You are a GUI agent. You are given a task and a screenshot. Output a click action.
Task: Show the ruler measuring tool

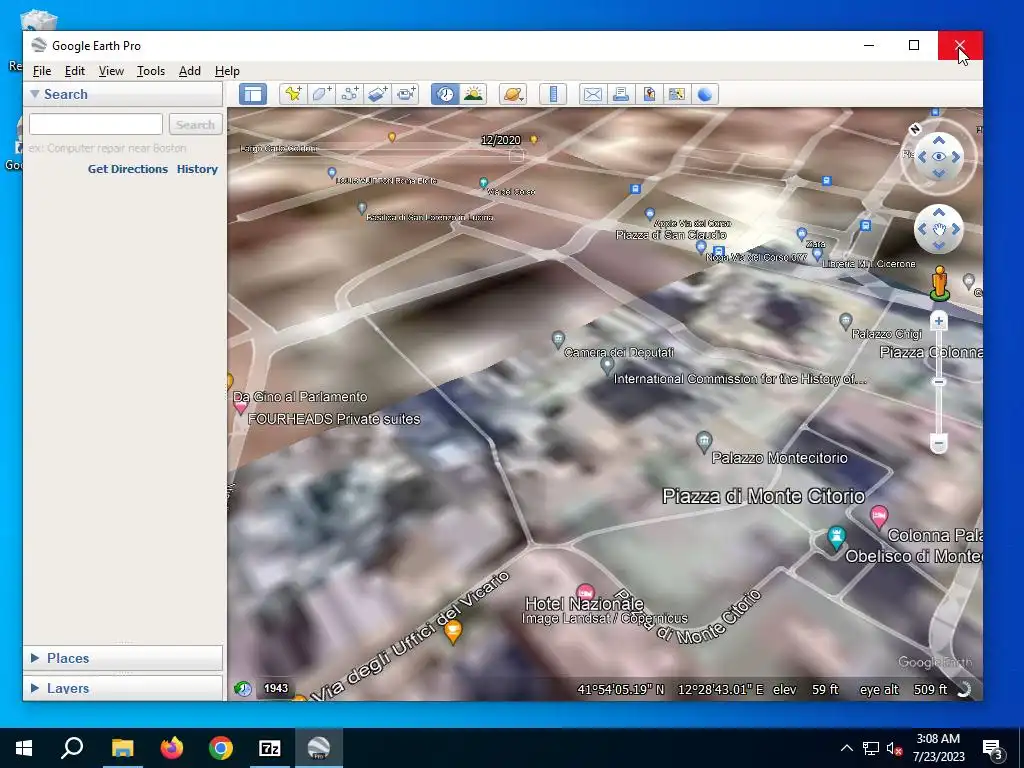click(x=553, y=94)
